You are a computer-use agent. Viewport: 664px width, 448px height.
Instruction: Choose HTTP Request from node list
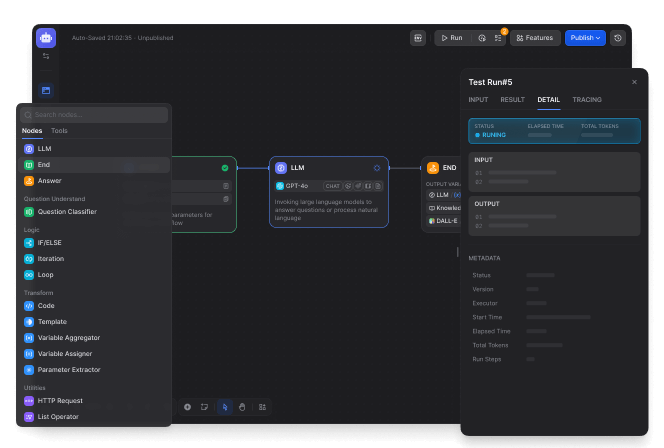click(x=58, y=401)
